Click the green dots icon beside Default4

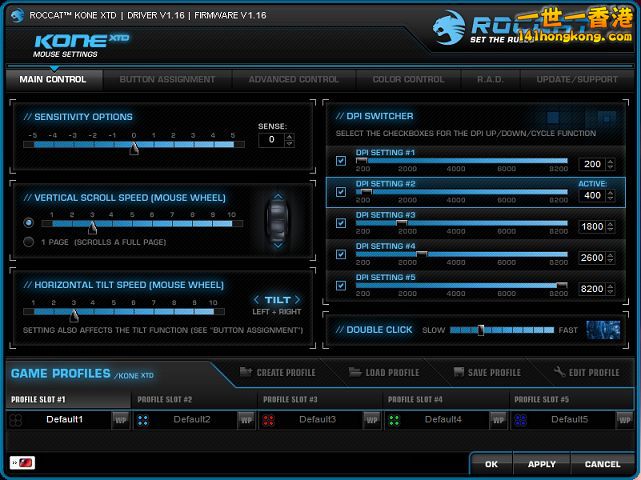coord(394,420)
